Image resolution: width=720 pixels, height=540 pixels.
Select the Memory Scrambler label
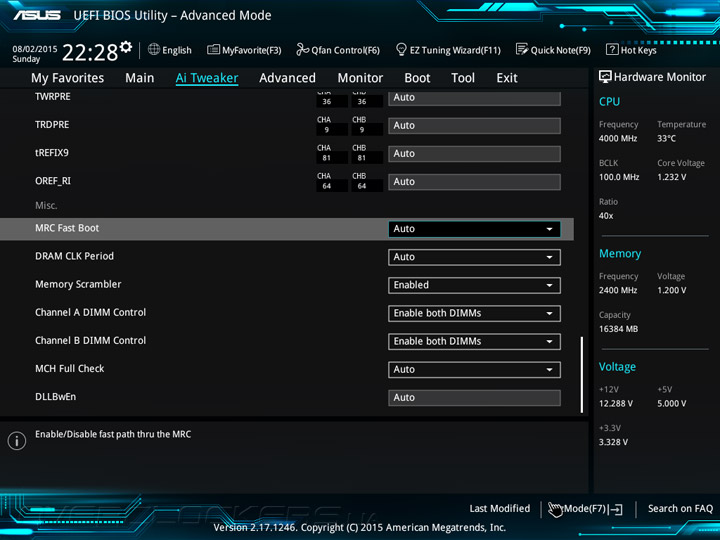(x=78, y=284)
